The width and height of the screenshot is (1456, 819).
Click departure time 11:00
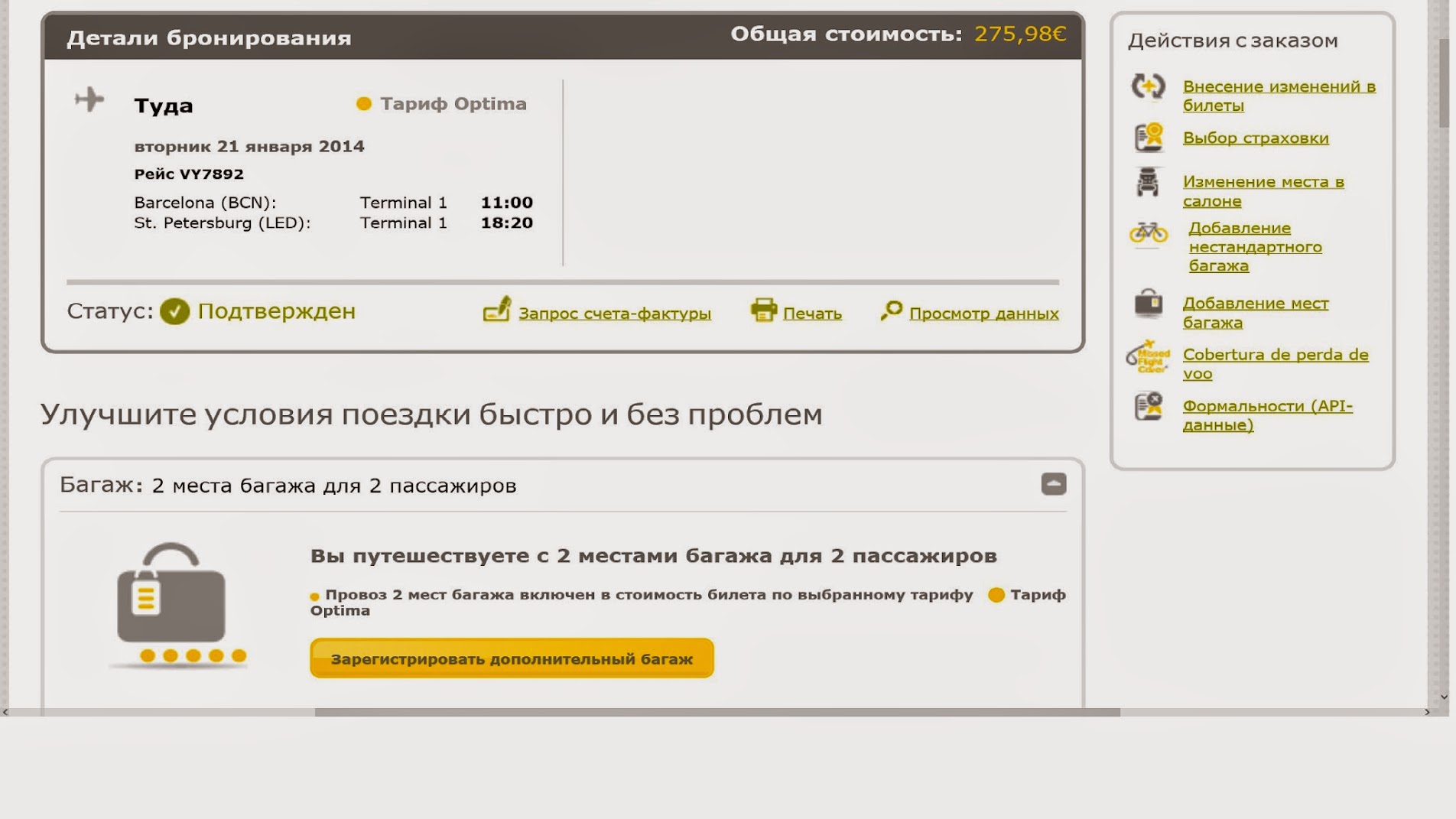[x=506, y=203]
